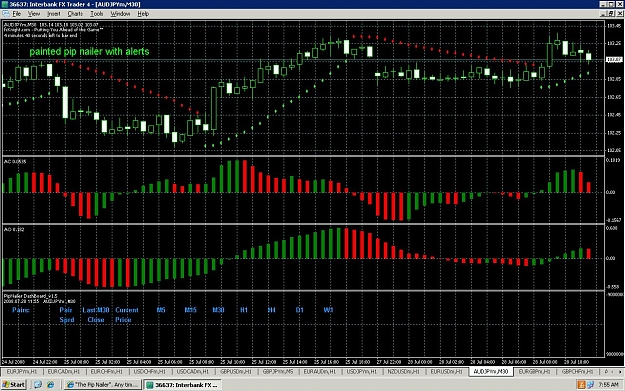Switch to the EURAUDm,H1 chart tab

coord(320,371)
